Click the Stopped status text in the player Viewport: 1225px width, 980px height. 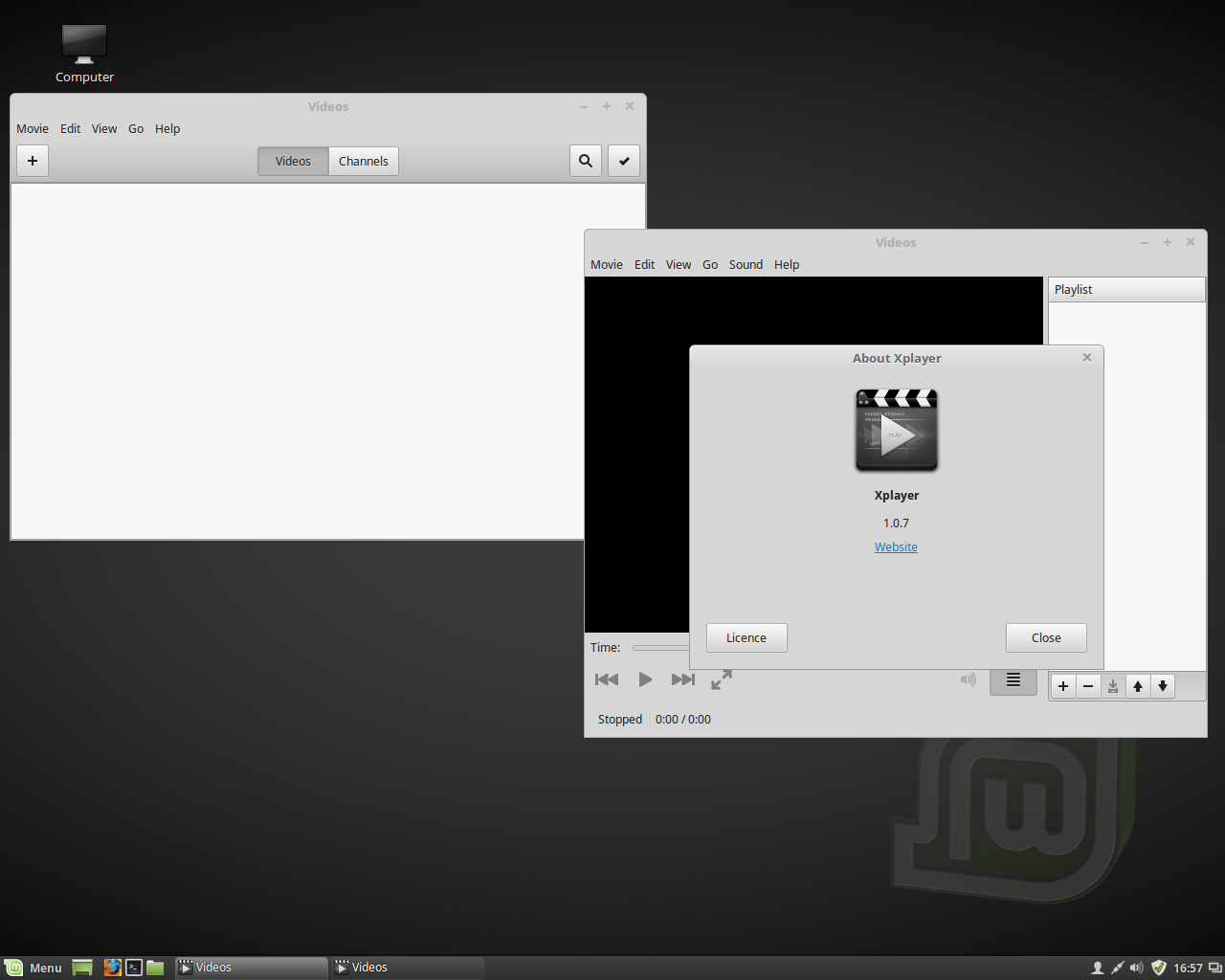tap(620, 720)
